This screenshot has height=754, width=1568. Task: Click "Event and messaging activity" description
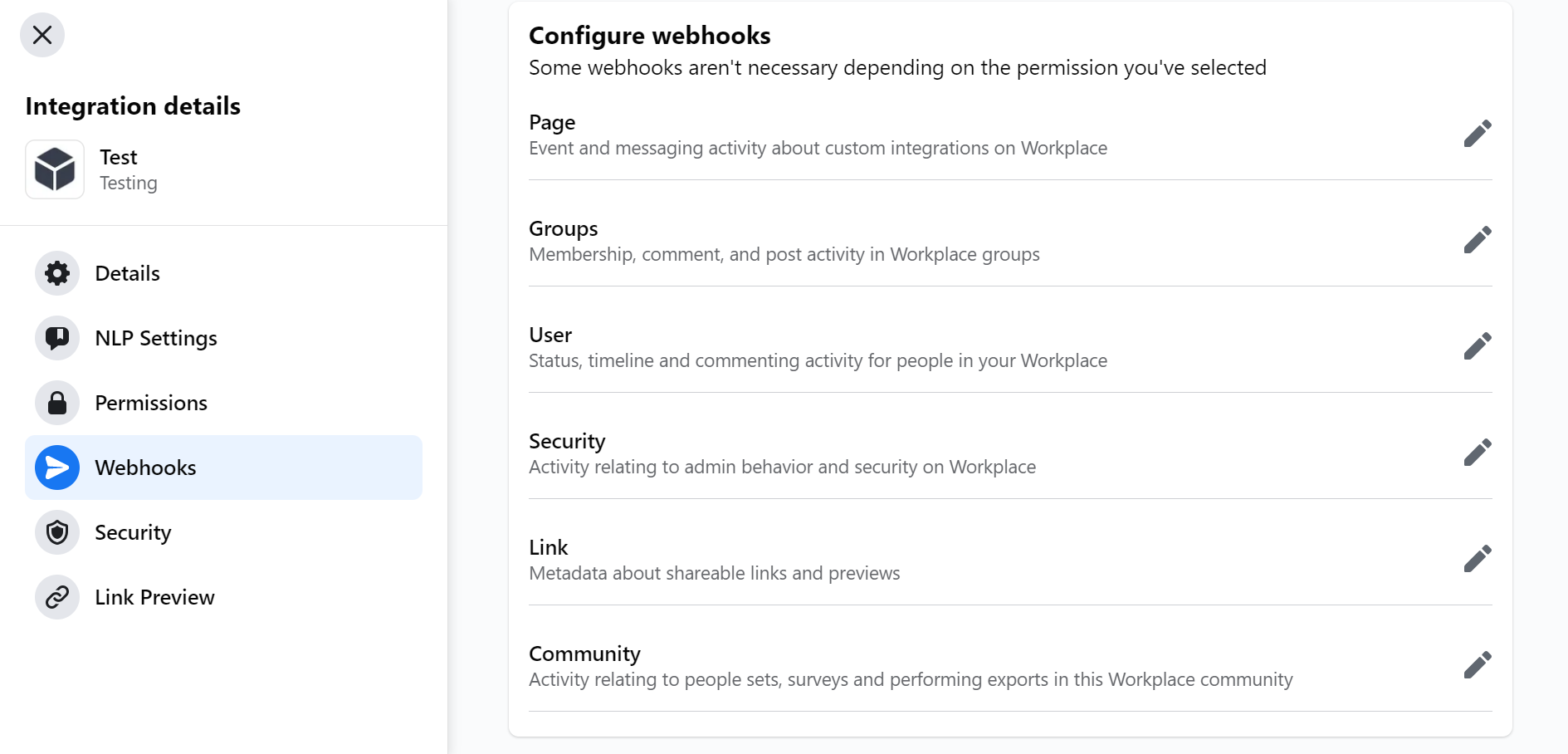point(818,149)
